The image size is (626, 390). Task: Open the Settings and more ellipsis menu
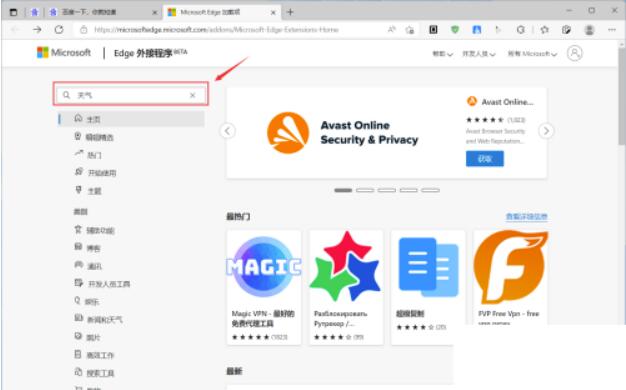(x=612, y=30)
